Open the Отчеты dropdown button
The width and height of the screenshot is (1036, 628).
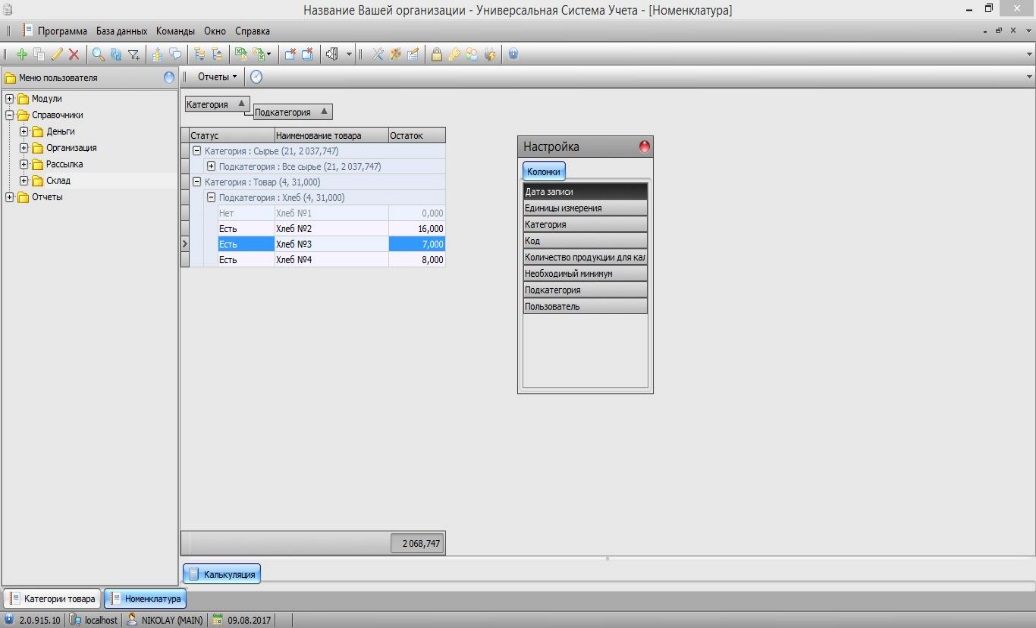[217, 77]
